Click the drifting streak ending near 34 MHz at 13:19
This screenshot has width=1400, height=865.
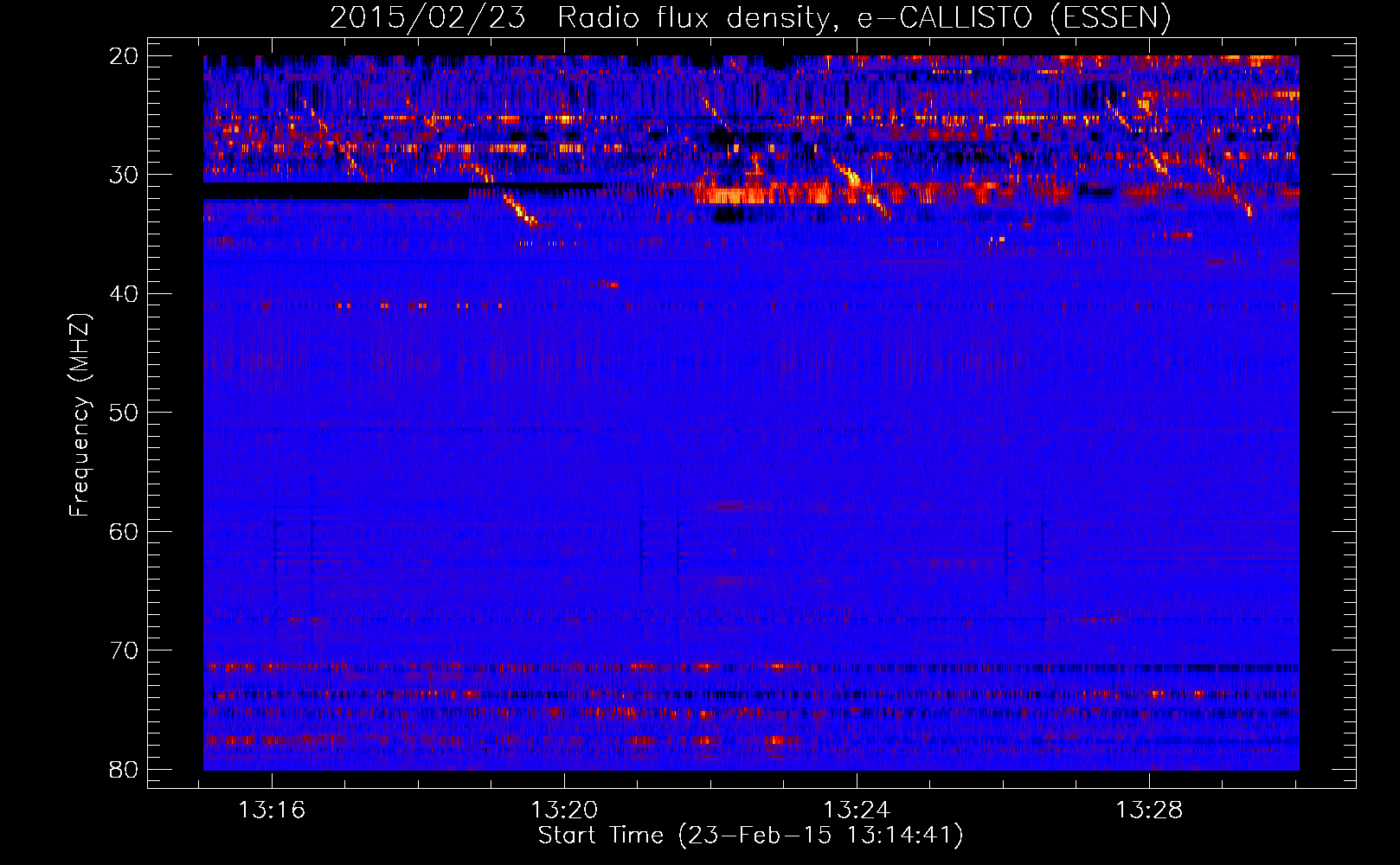[519, 208]
